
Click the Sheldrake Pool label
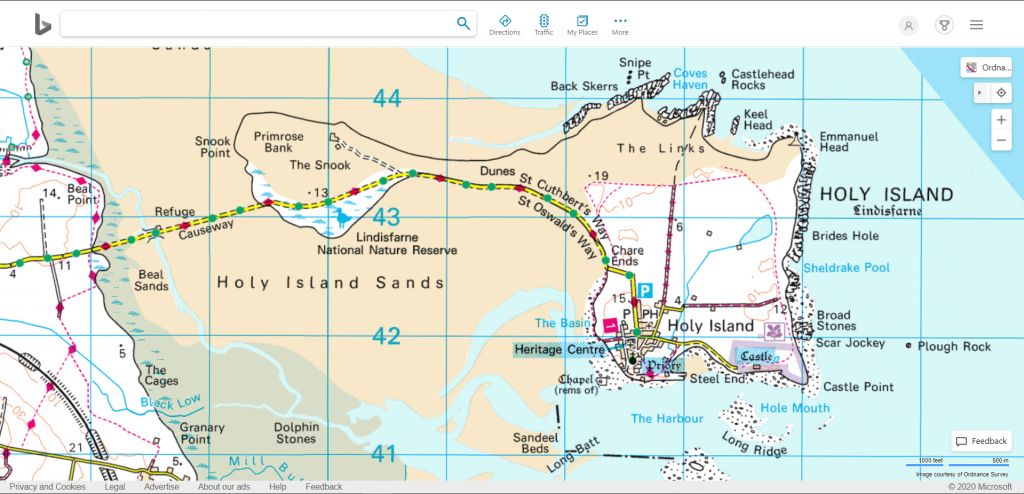[846, 268]
